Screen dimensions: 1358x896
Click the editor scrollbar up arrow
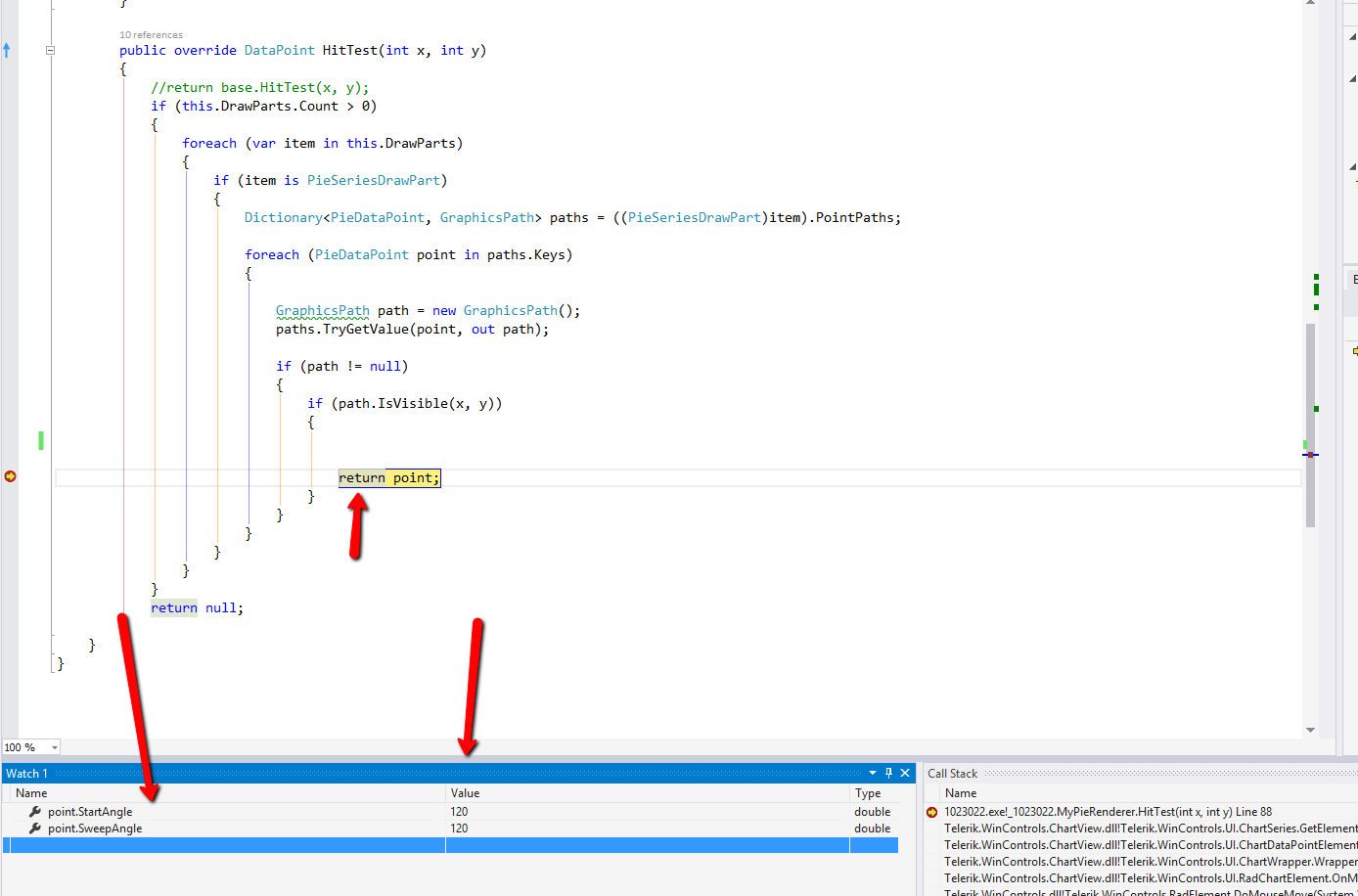click(x=1310, y=3)
